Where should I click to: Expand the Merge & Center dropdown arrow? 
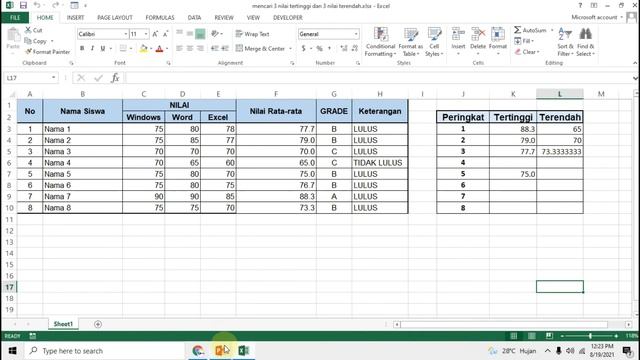coord(290,49)
